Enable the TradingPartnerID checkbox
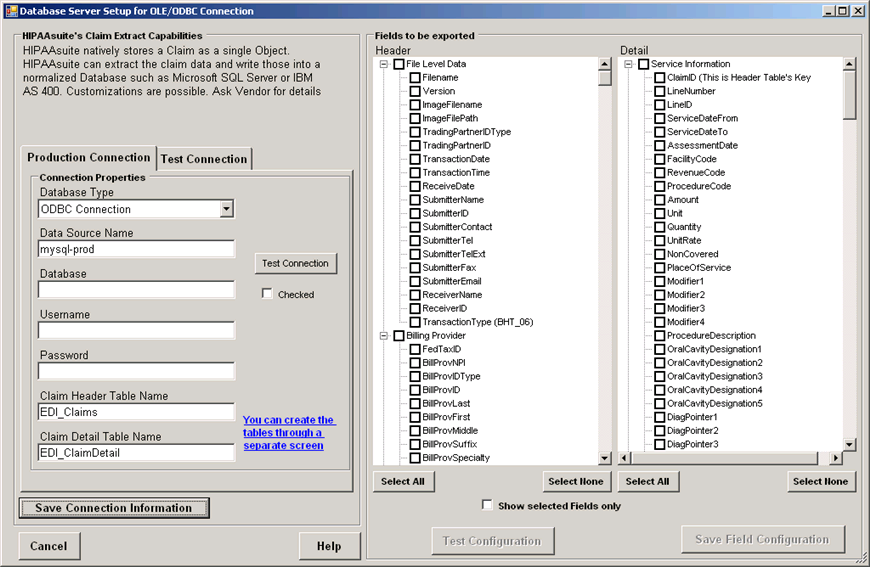Image resolution: width=870 pixels, height=567 pixels. click(x=414, y=145)
